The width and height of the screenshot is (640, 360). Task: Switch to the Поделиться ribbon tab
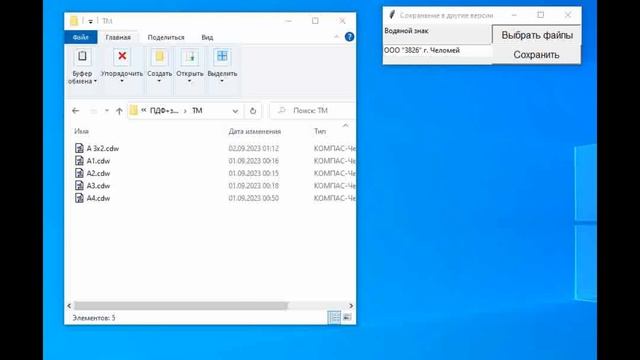click(166, 37)
